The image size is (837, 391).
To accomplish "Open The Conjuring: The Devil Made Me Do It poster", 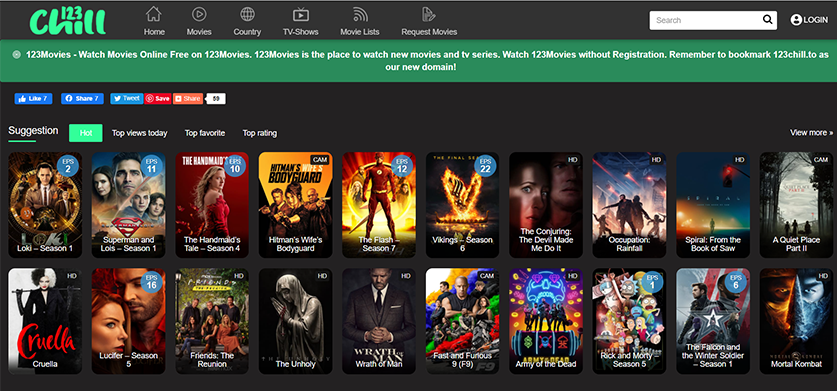I will (546, 205).
